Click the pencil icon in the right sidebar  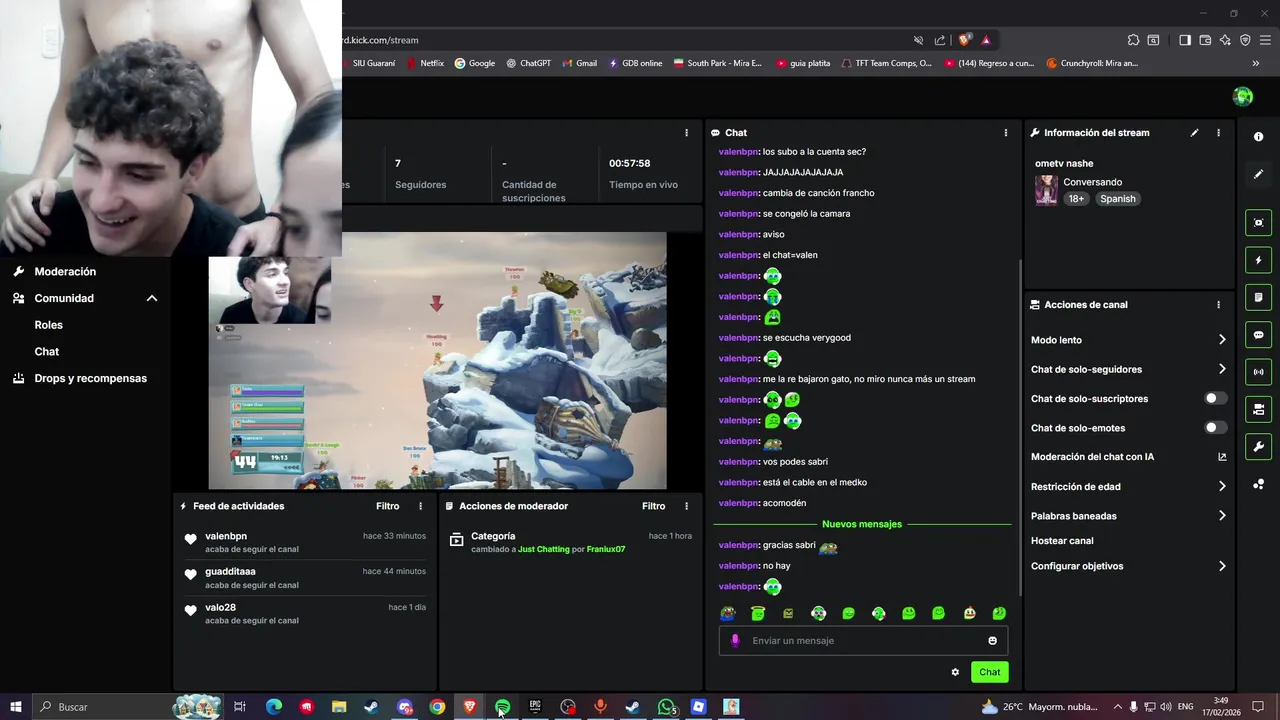coord(1258,174)
